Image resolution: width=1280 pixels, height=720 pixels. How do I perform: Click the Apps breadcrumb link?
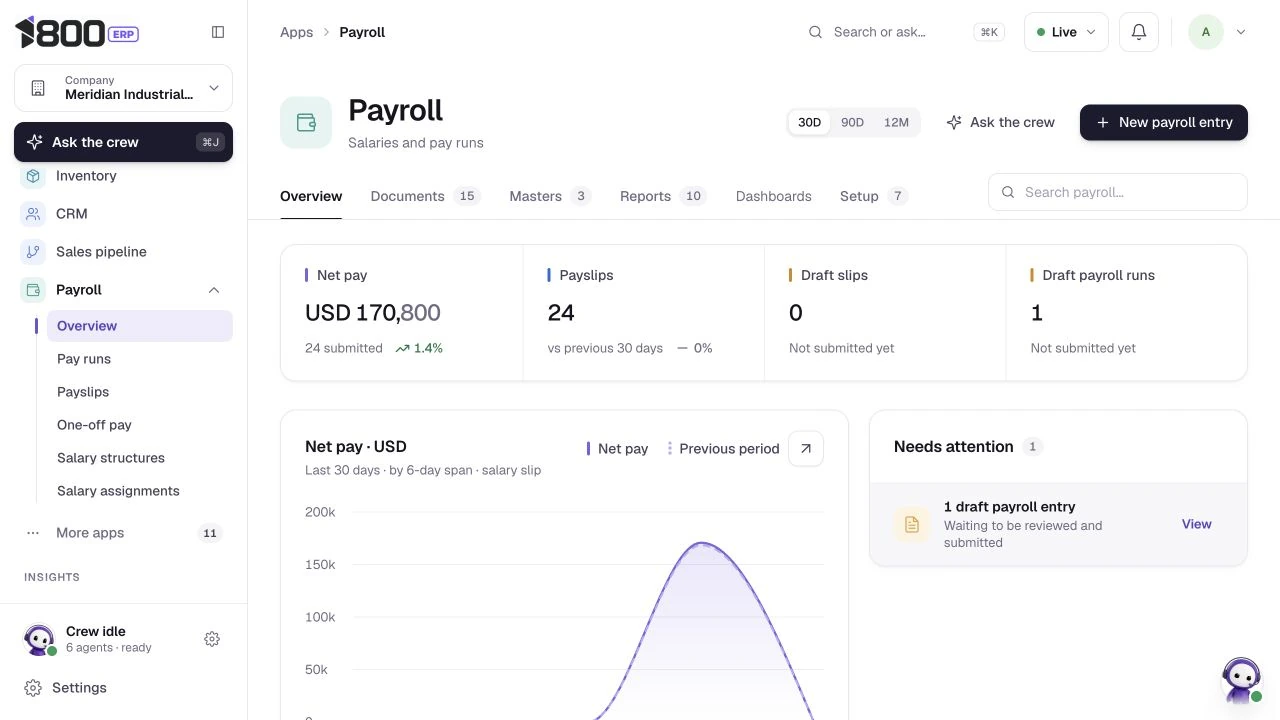point(296,32)
